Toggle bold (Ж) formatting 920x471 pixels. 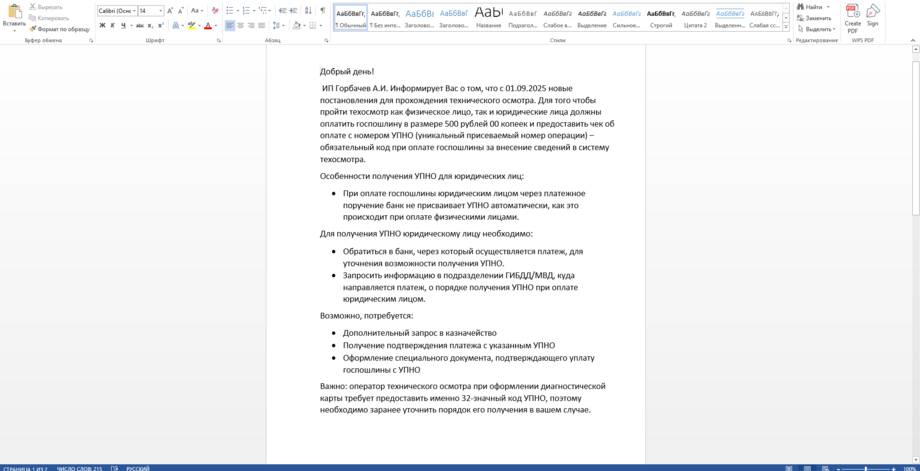102,26
